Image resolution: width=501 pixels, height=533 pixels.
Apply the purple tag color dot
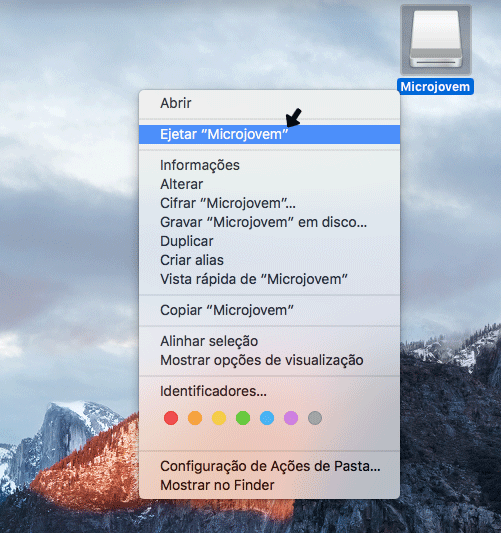pos(291,418)
